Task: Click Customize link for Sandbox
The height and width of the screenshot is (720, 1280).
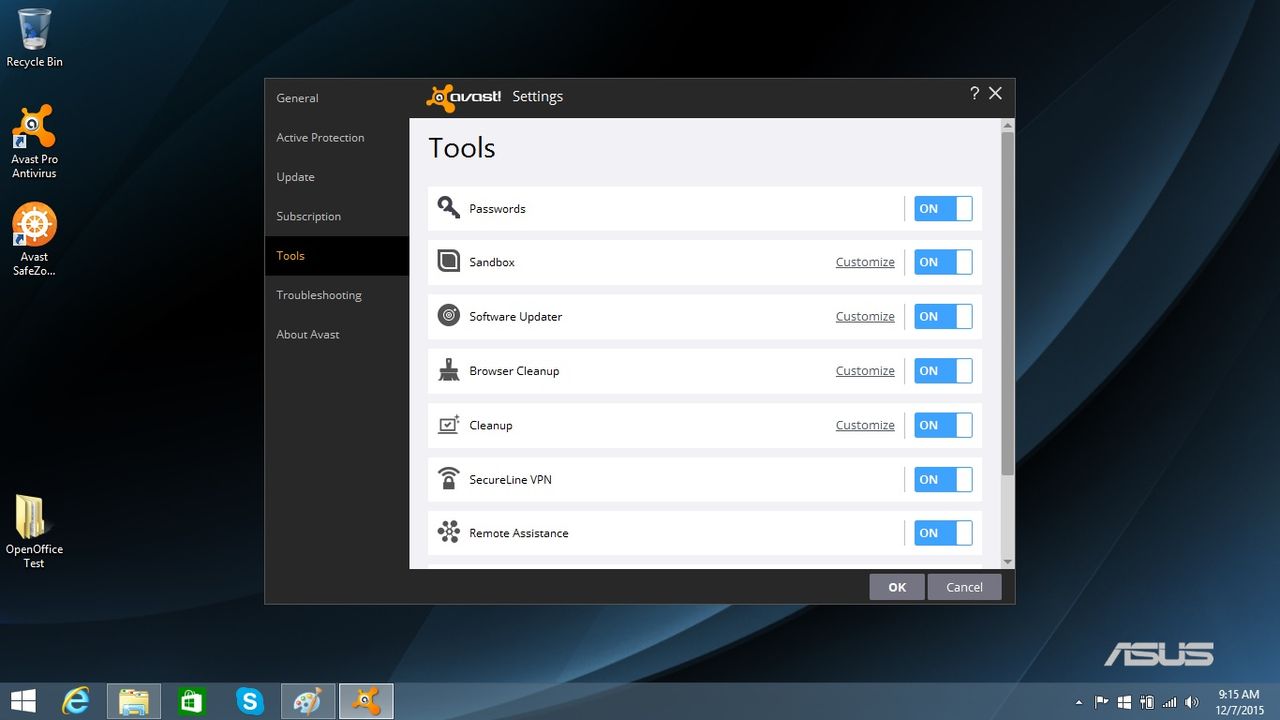Action: (865, 262)
